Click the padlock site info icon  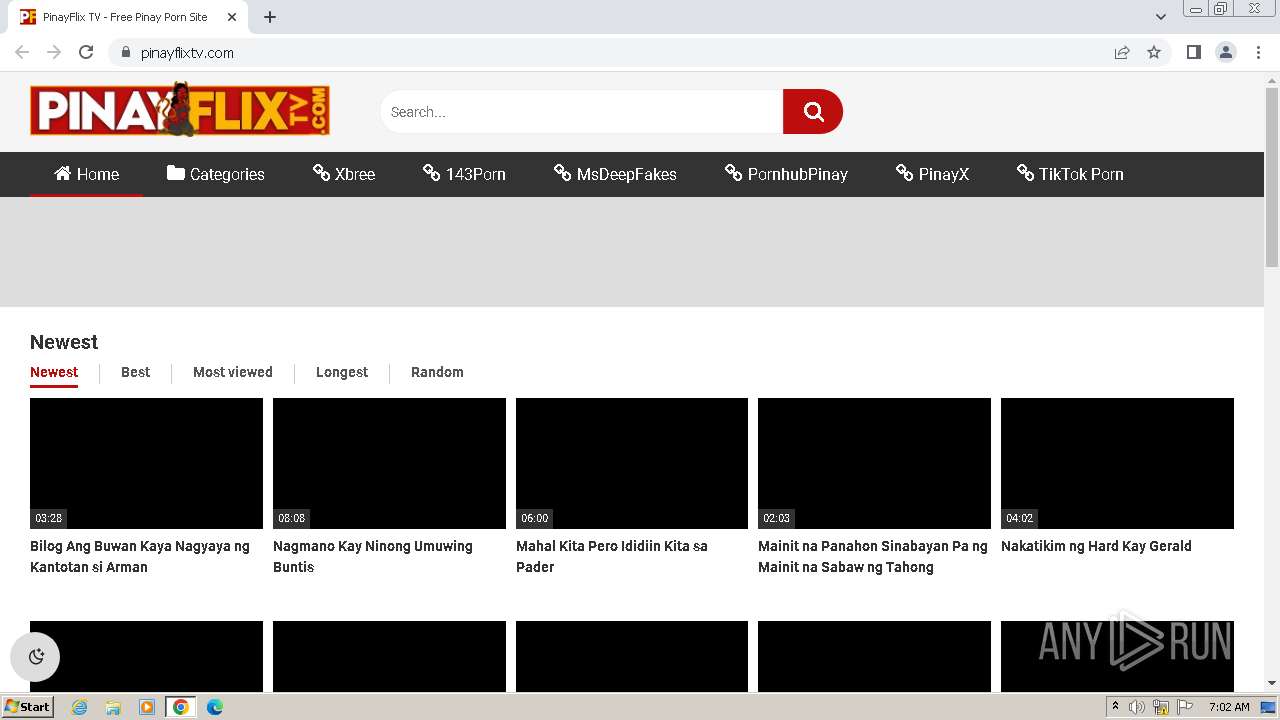[x=125, y=53]
